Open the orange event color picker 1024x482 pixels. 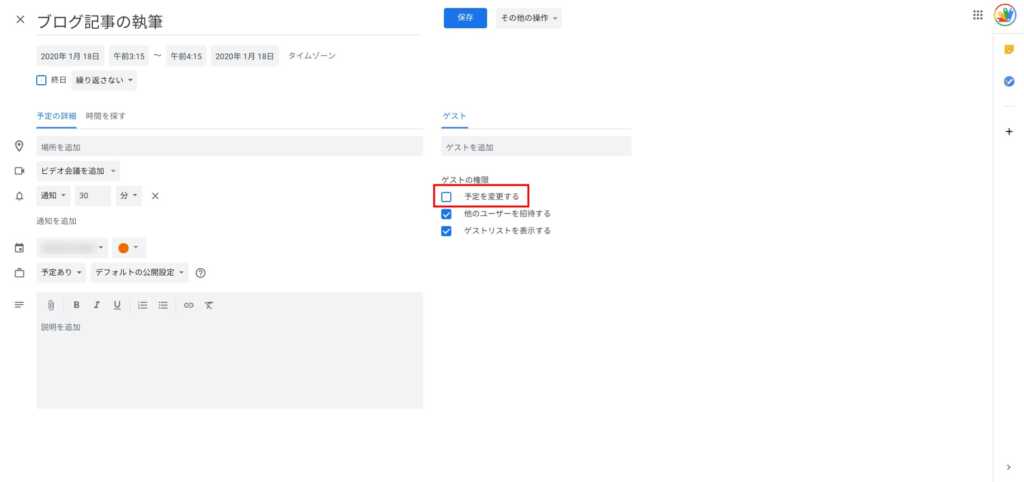pyautogui.click(x=128, y=247)
